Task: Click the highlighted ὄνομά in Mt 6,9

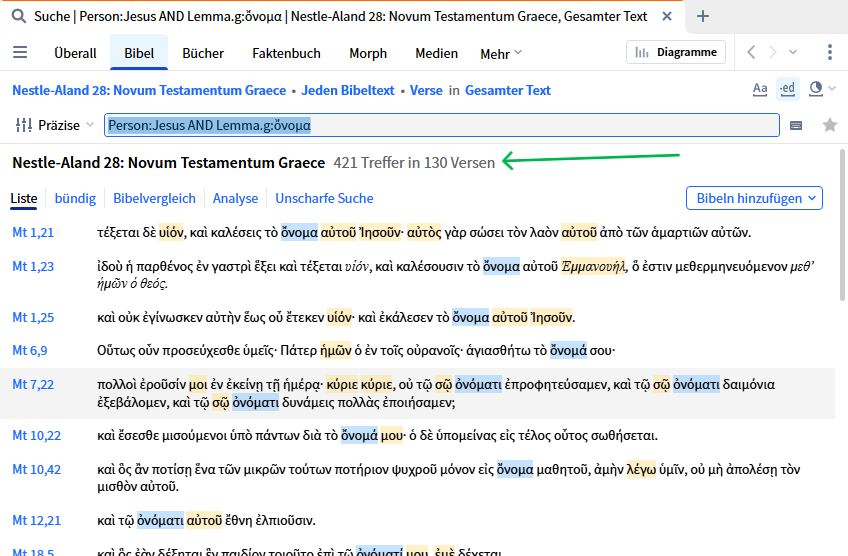Action: click(568, 350)
